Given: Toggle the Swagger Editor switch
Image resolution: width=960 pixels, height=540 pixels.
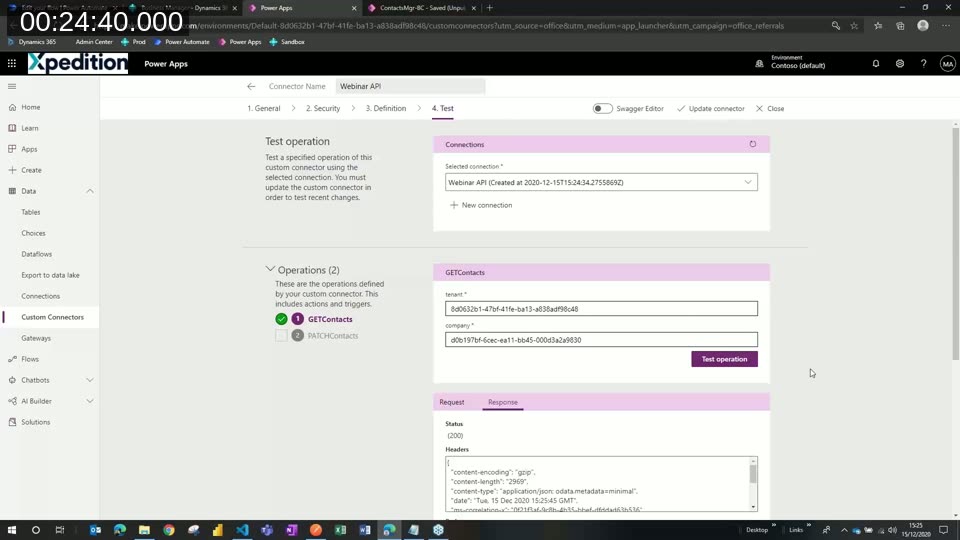Looking at the screenshot, I should pos(602,108).
